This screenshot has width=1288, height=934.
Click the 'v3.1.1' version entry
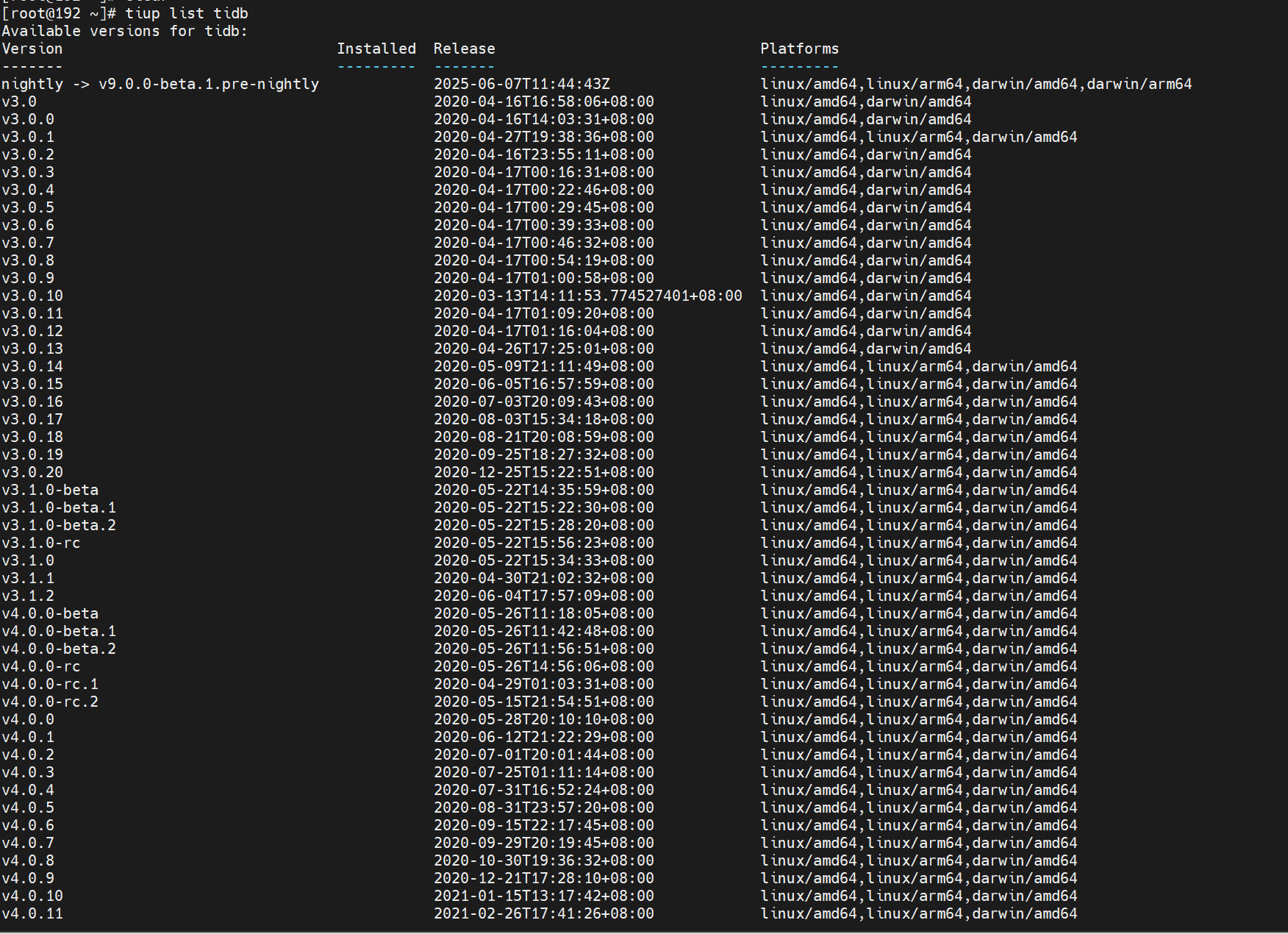pyautogui.click(x=28, y=578)
